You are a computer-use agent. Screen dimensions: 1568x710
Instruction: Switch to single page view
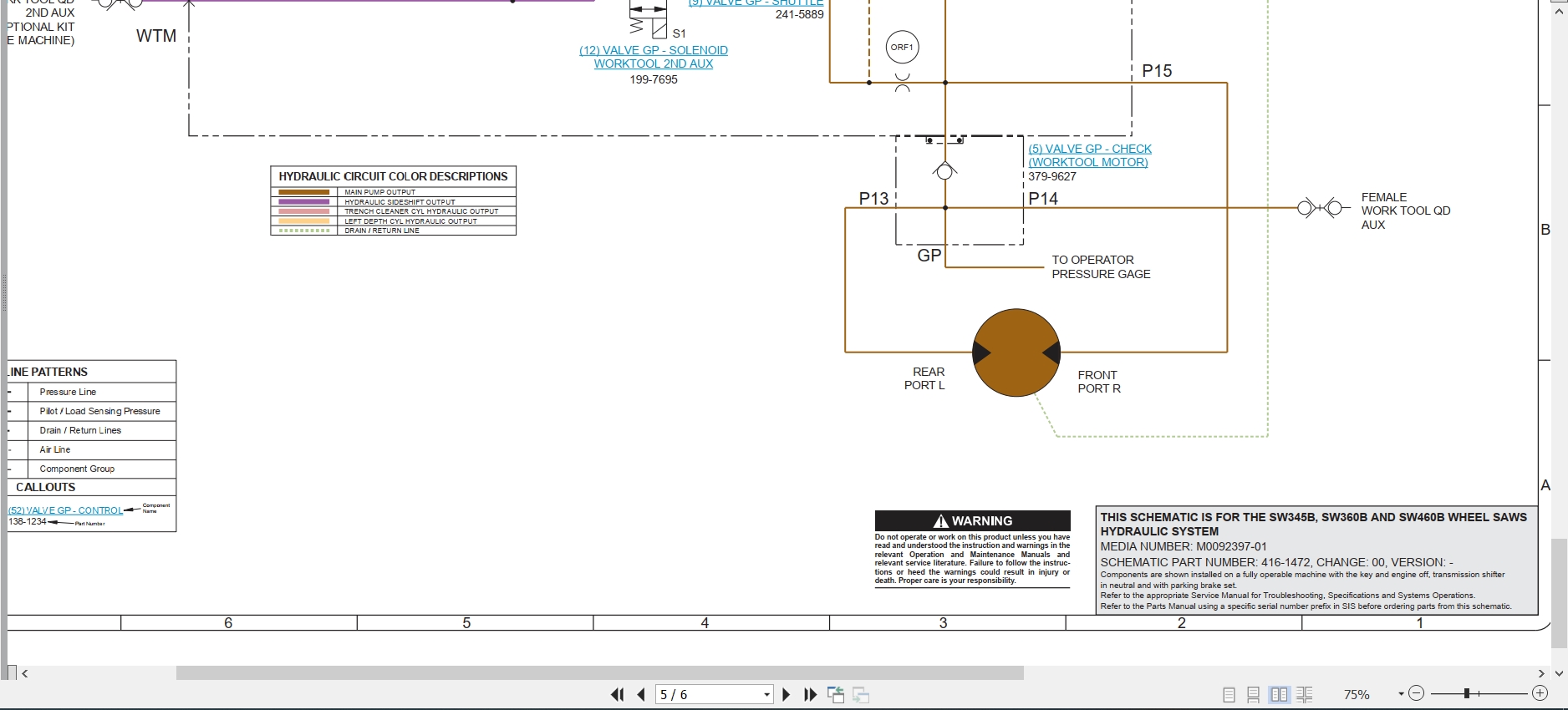pyautogui.click(x=1229, y=694)
